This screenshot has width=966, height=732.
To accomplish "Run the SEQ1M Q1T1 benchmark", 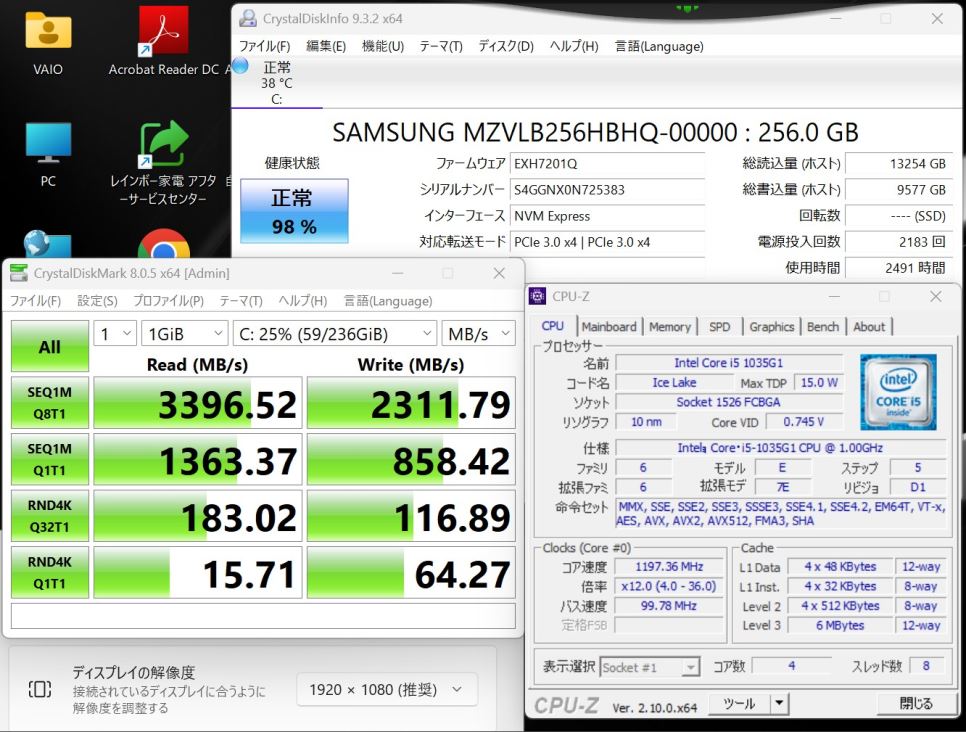I will click(x=50, y=459).
